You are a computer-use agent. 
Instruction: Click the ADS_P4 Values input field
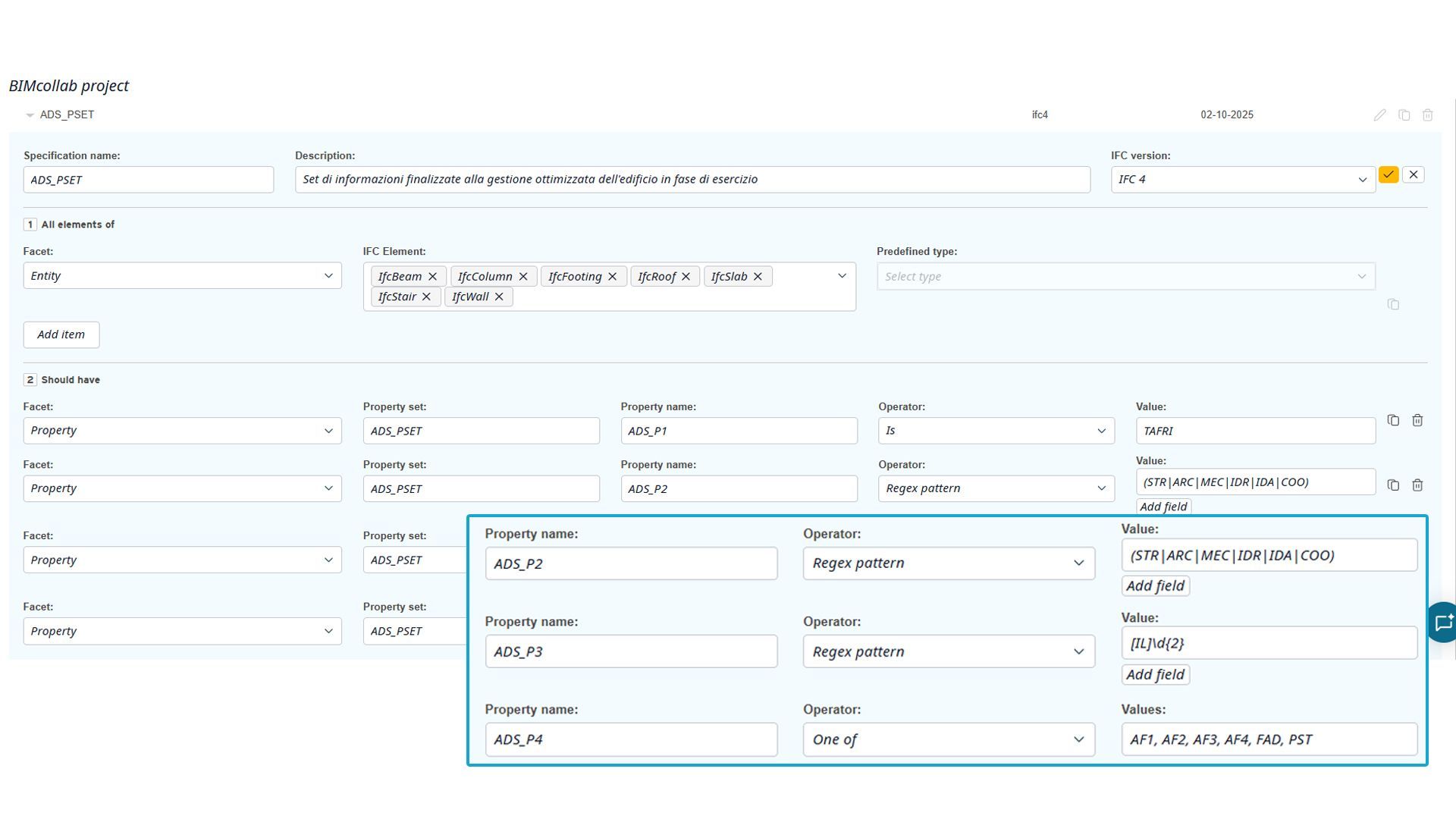pyautogui.click(x=1268, y=739)
